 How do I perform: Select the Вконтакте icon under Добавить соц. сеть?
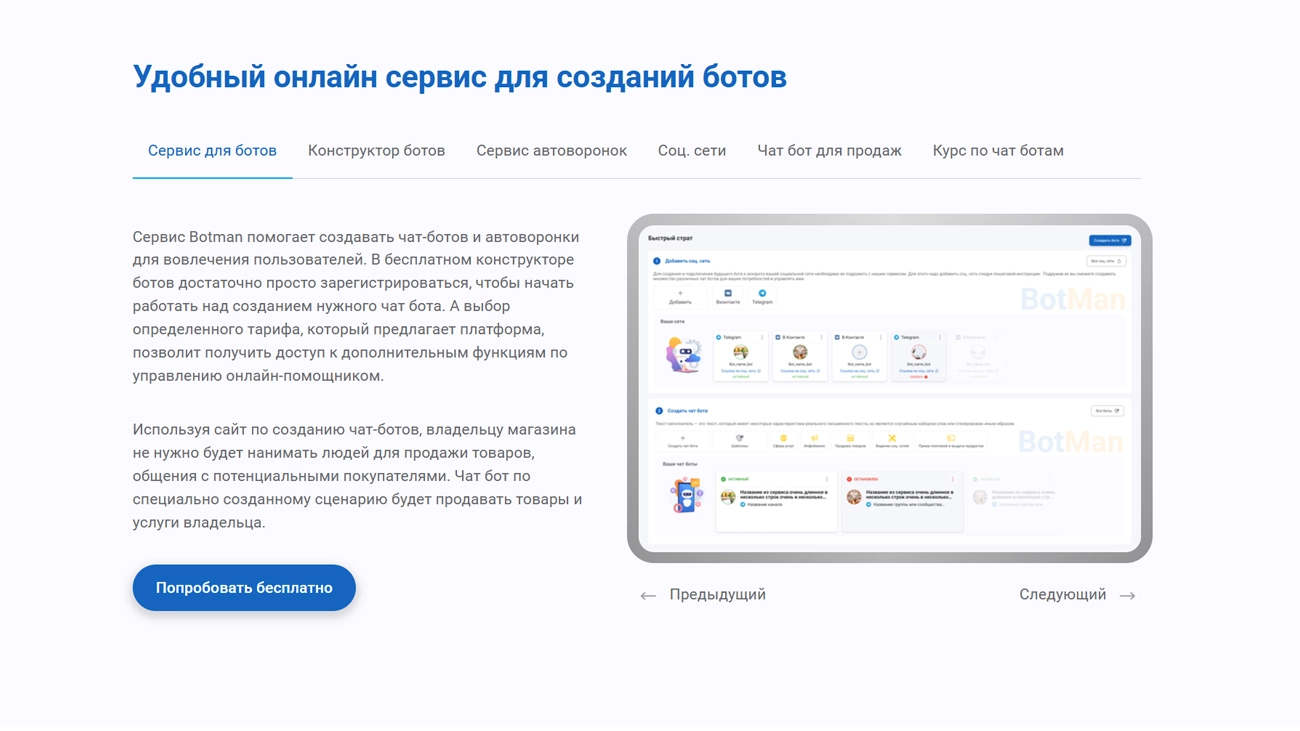(728, 295)
